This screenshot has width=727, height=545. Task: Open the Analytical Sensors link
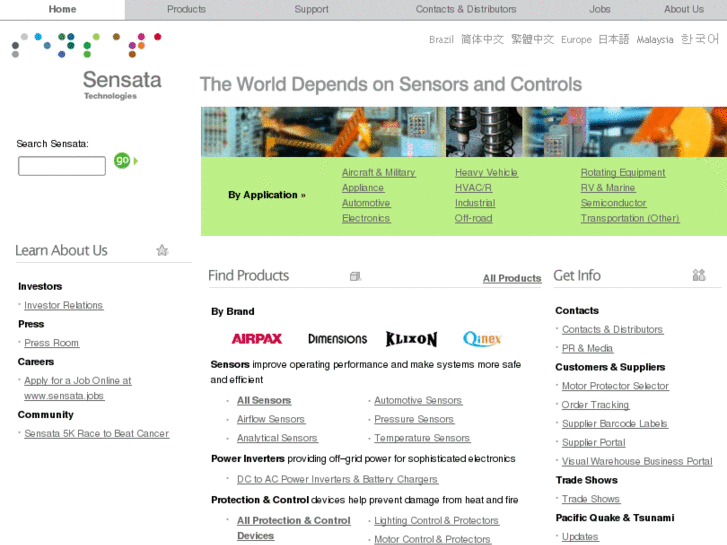tap(277, 438)
